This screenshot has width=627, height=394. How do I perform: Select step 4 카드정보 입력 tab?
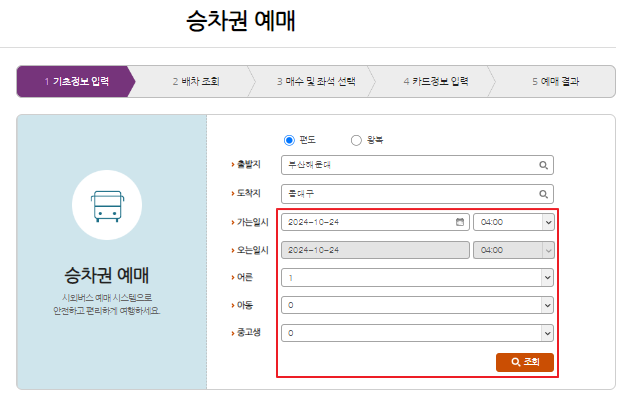click(436, 82)
